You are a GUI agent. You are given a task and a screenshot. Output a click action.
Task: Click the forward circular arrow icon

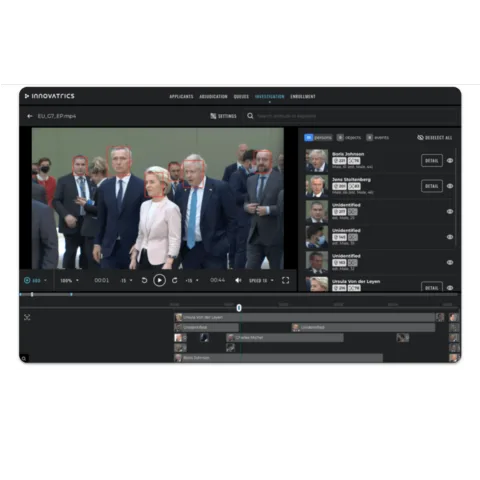click(x=175, y=280)
